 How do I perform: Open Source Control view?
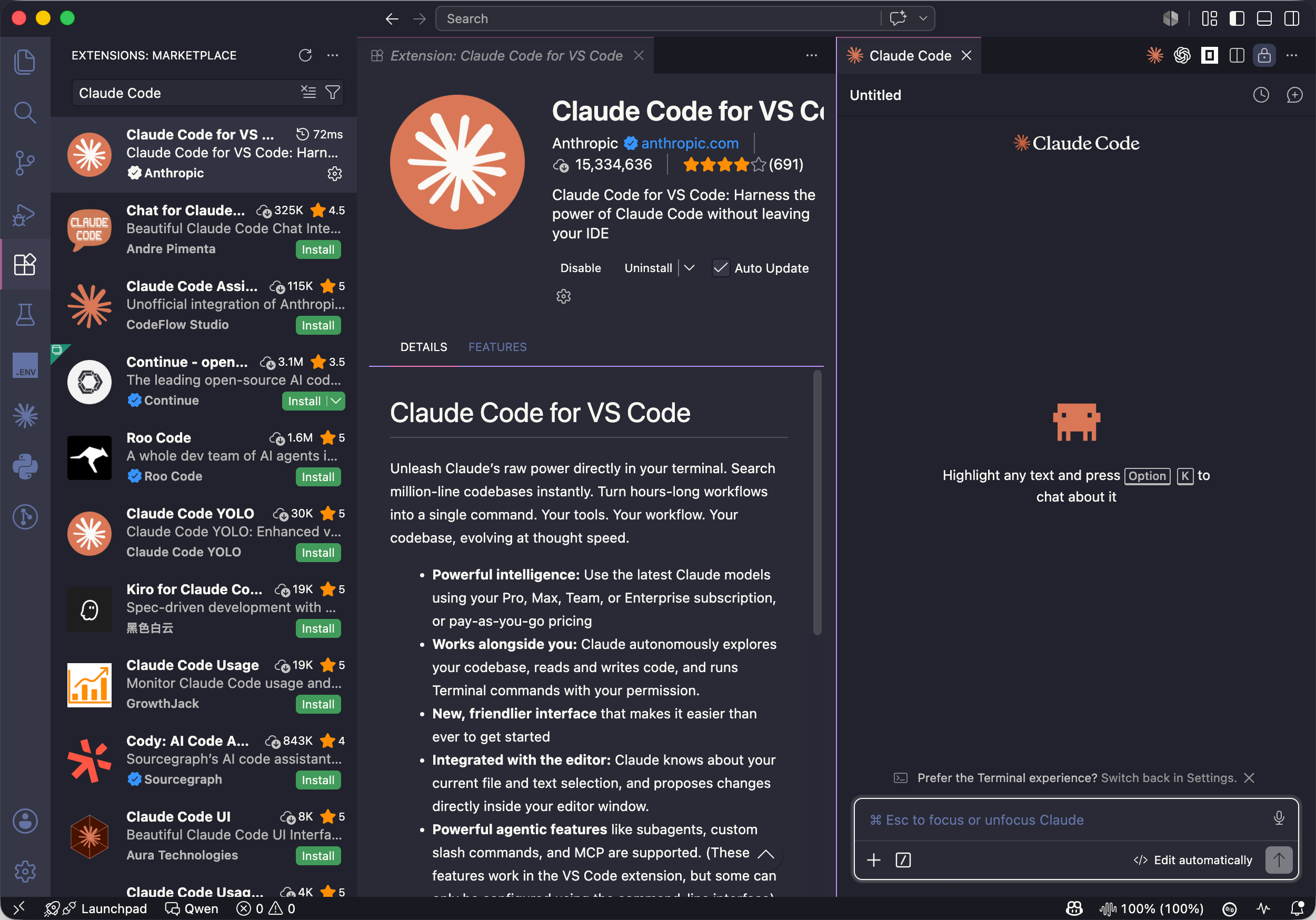[x=25, y=163]
